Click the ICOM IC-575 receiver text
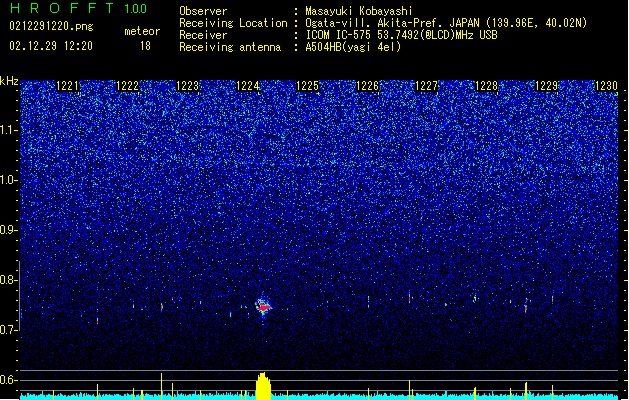This screenshot has height=400, width=629. 401,35
